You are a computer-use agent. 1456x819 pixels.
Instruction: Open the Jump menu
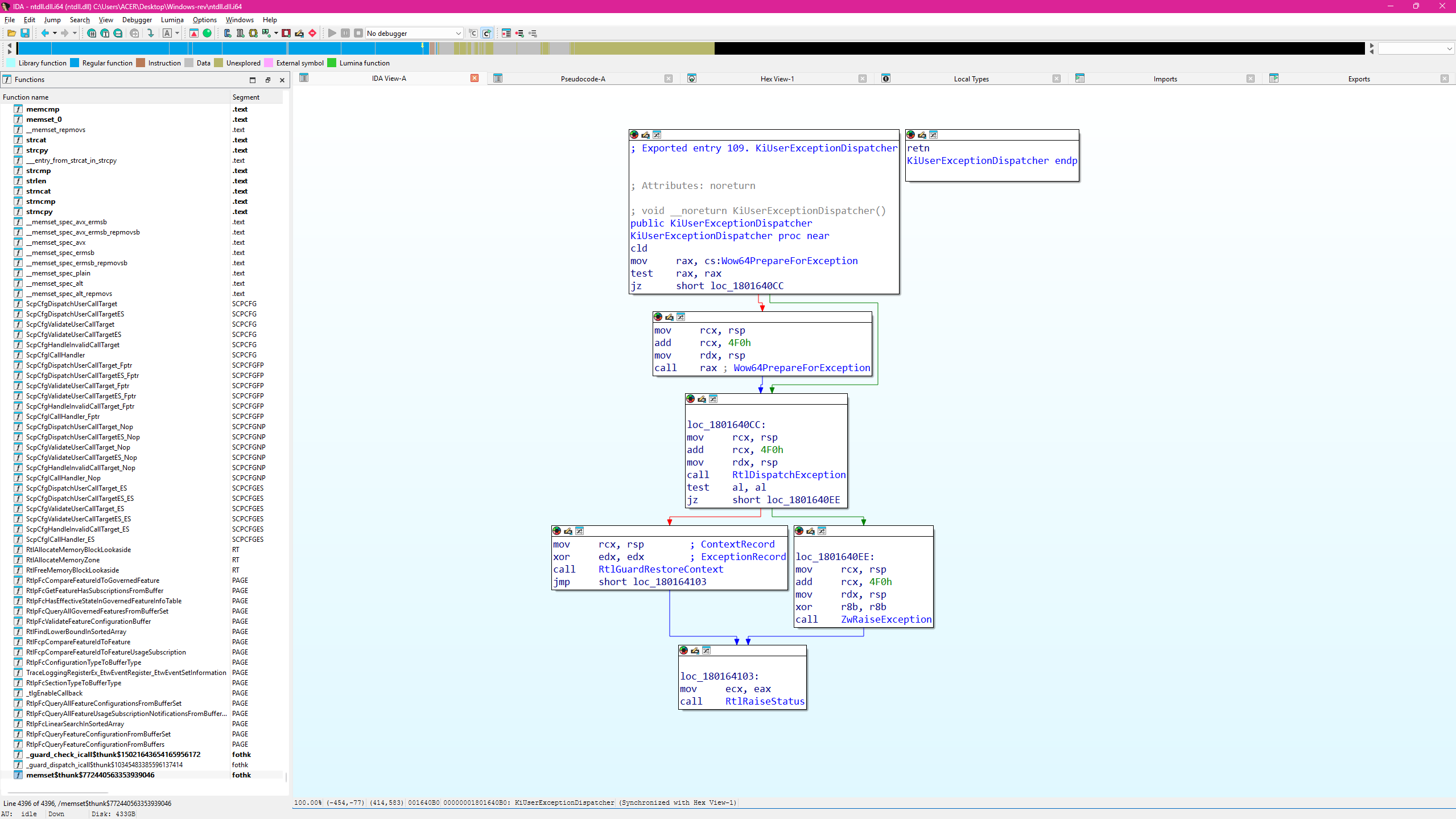point(52,19)
